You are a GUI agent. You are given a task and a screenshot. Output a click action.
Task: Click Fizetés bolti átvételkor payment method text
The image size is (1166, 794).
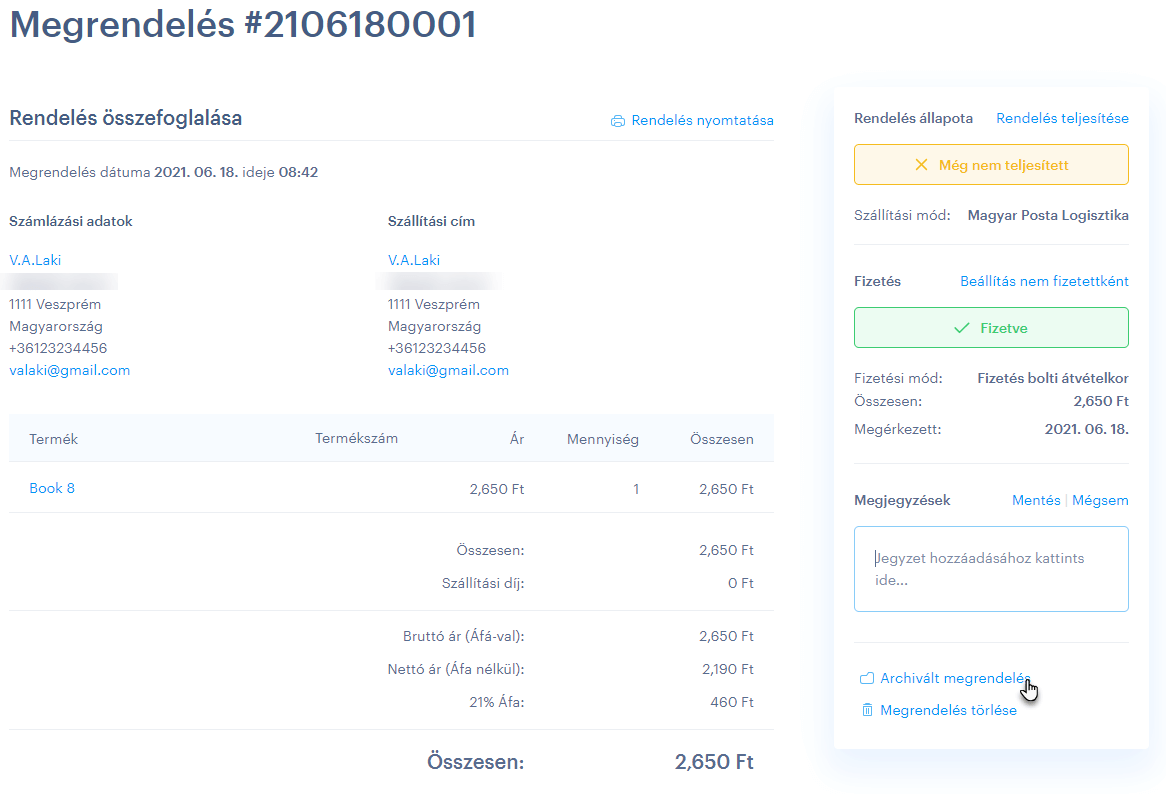tap(1052, 378)
